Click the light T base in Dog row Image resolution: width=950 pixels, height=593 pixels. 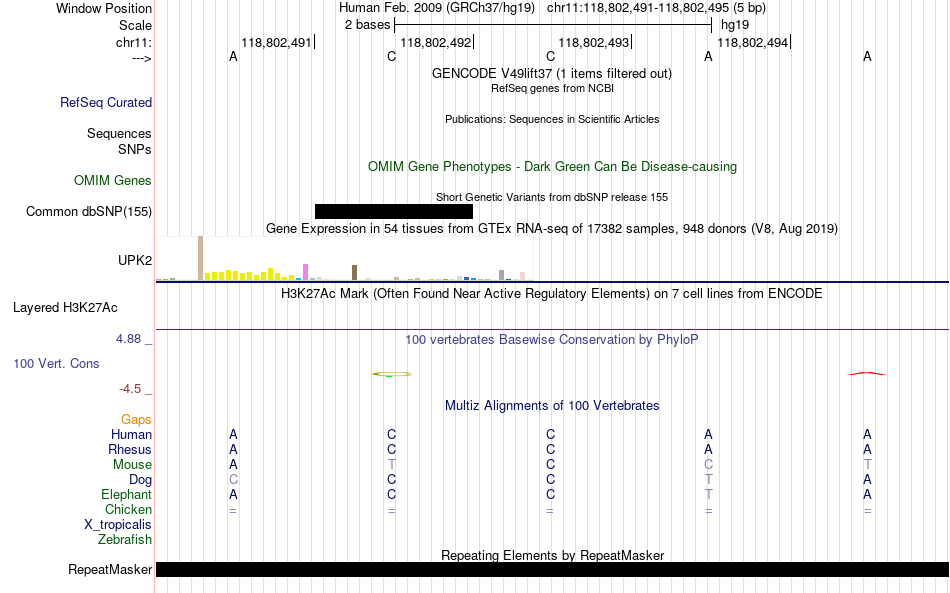[708, 480]
